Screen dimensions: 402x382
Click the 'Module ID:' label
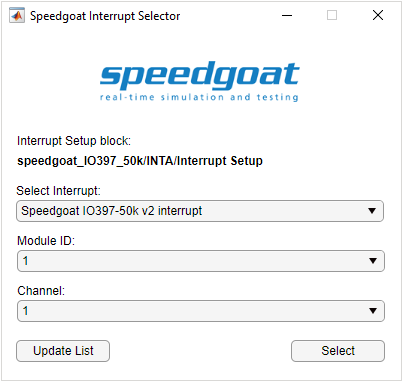[x=46, y=241]
